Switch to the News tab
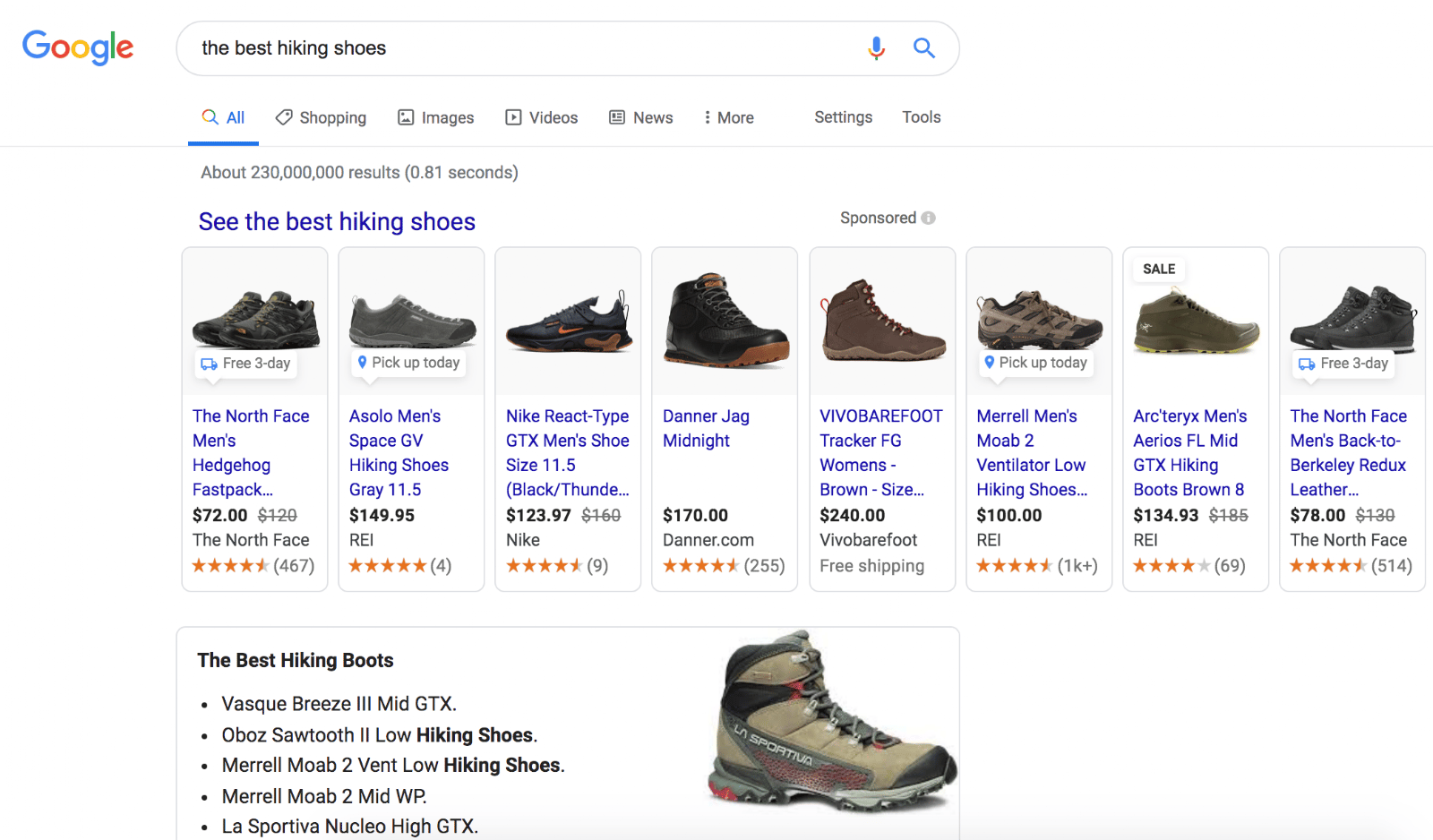Screen dimensions: 1433x840 641,117
